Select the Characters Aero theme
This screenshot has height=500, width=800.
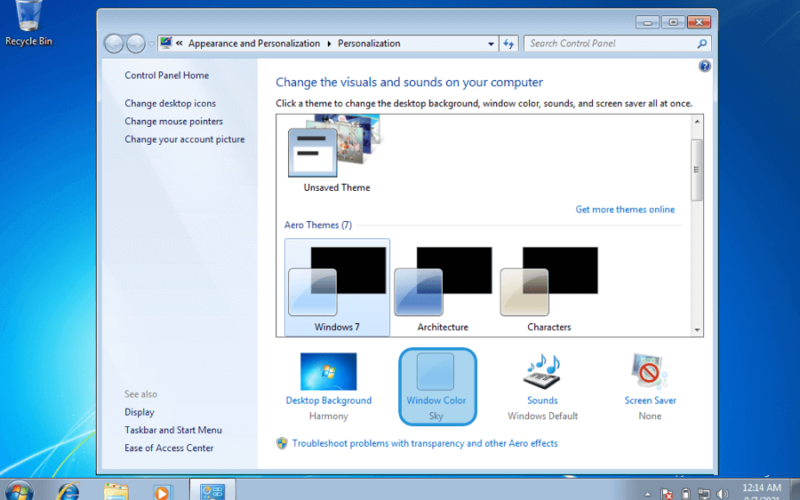[549, 288]
